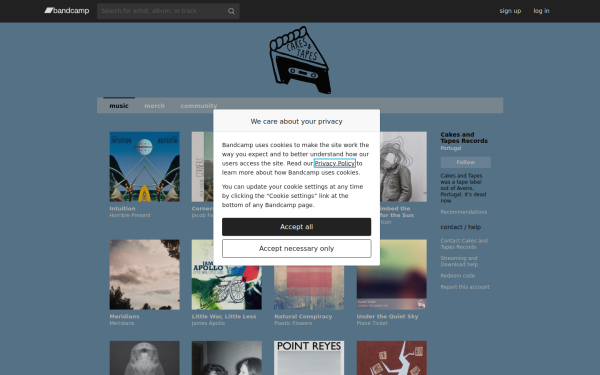The width and height of the screenshot is (600, 375).
Task: Click the Plastic Flowers artist name
Action: click(293, 323)
